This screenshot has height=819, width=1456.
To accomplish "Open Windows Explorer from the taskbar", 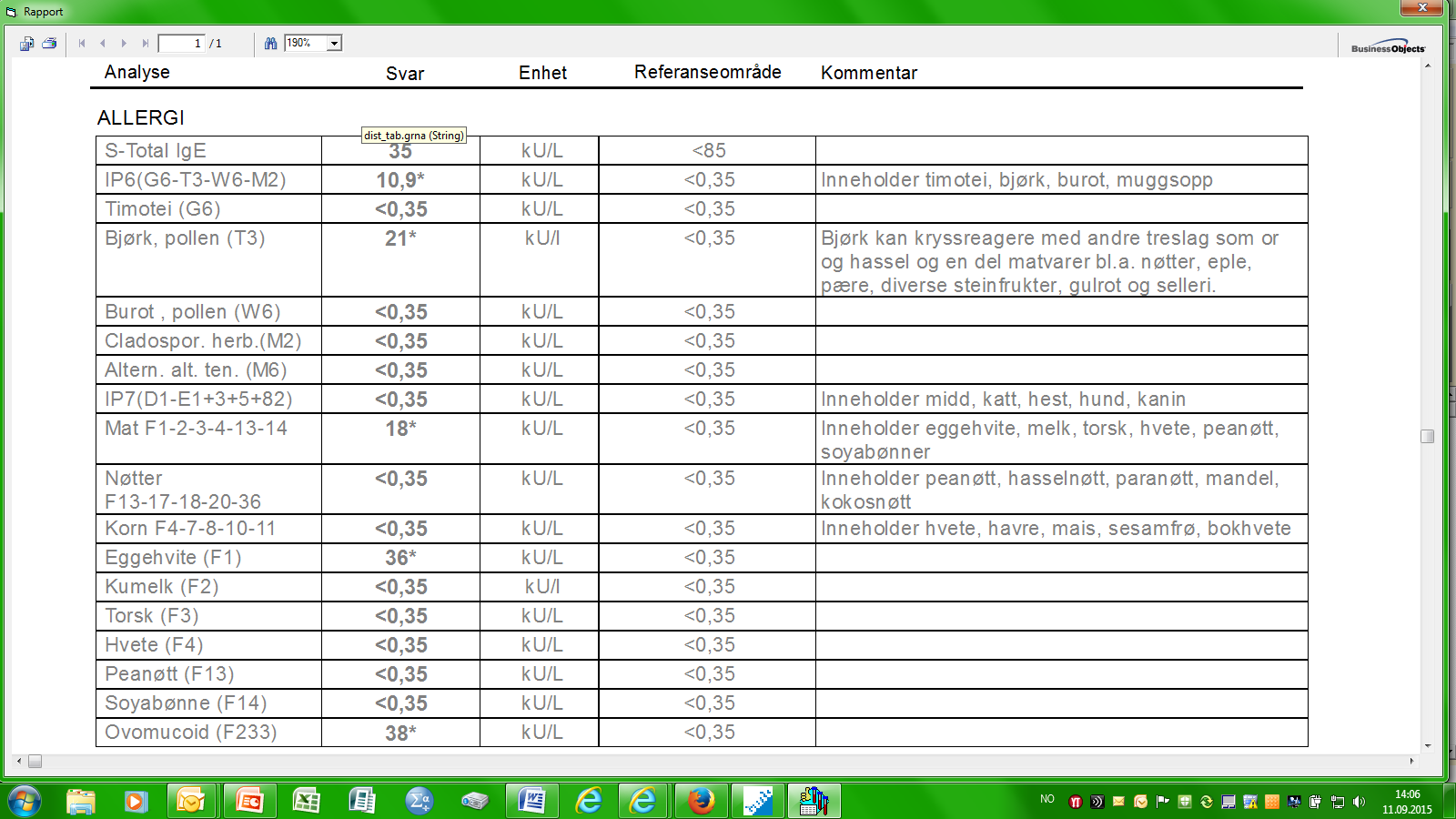I will (81, 801).
